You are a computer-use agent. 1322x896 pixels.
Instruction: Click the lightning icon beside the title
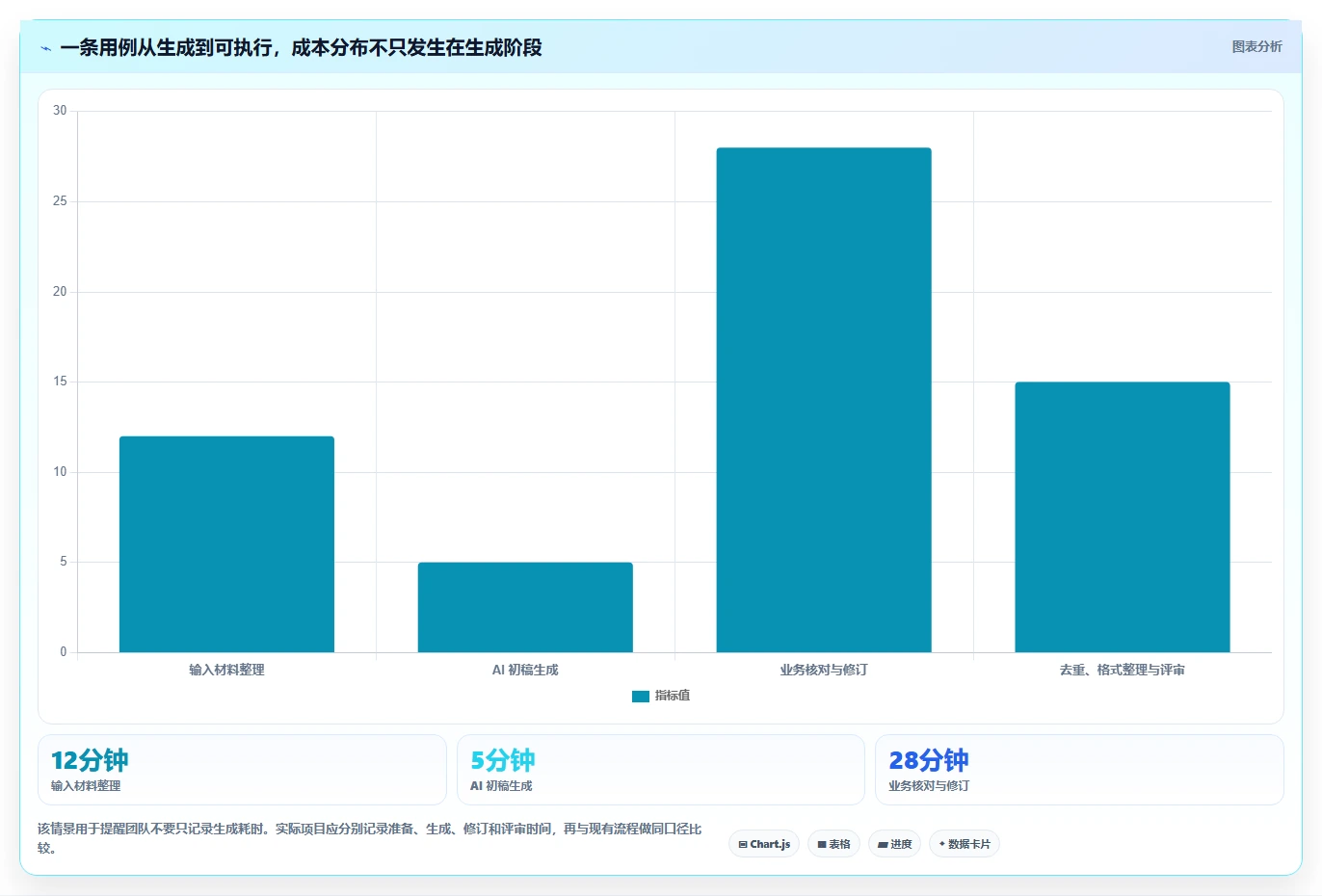pyautogui.click(x=46, y=48)
